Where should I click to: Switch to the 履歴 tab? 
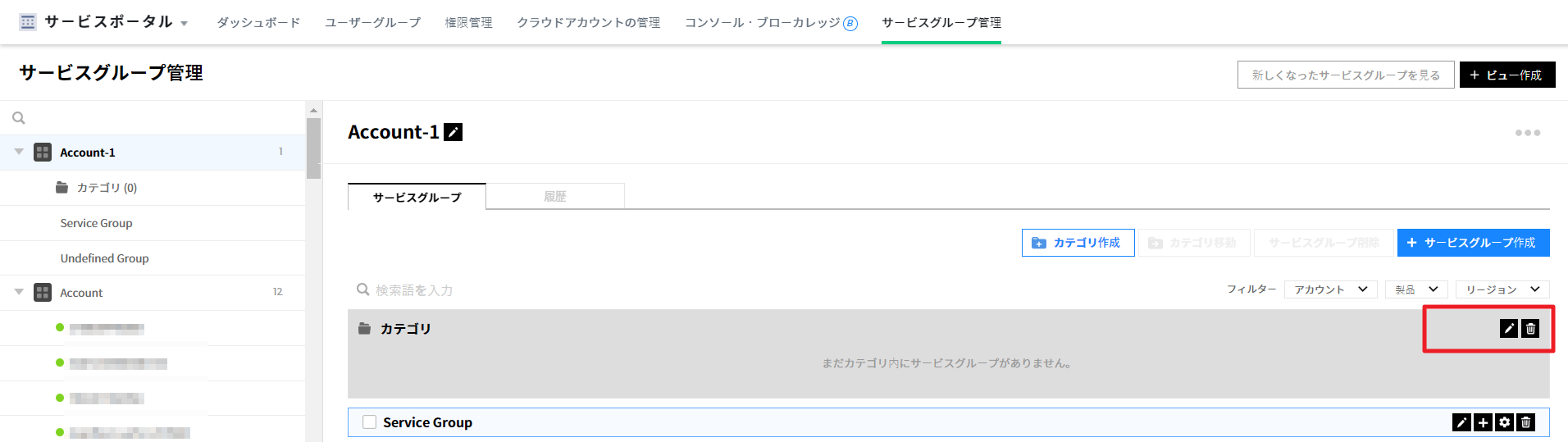(555, 197)
